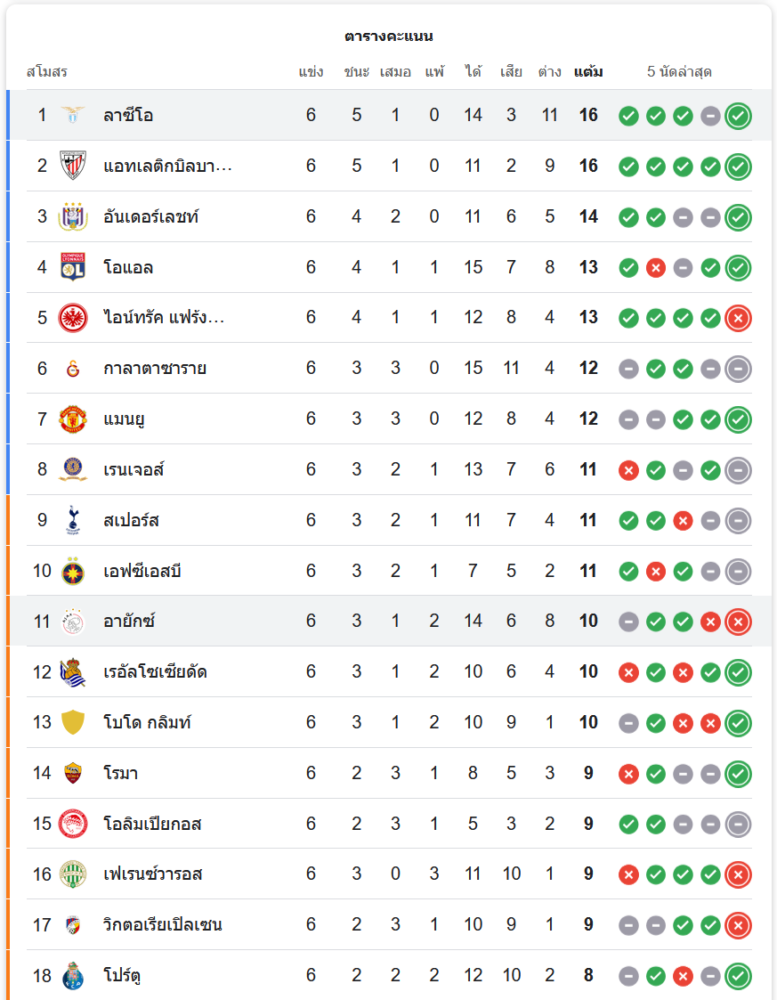Open team name เรนเจอส์
The width and height of the screenshot is (777, 1000).
tap(133, 469)
